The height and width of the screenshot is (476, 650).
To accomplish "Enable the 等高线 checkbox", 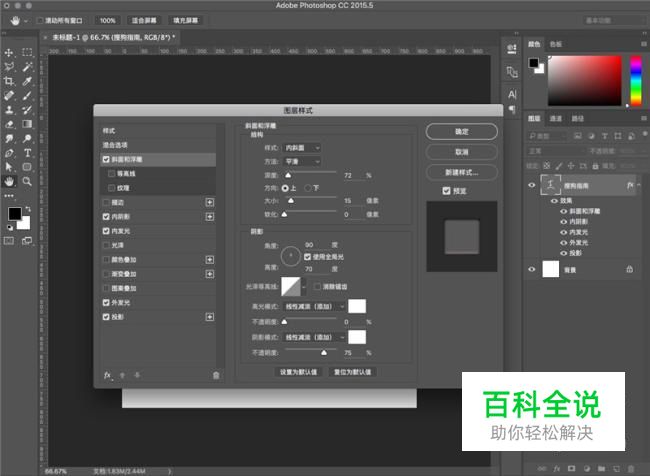I will [112, 174].
